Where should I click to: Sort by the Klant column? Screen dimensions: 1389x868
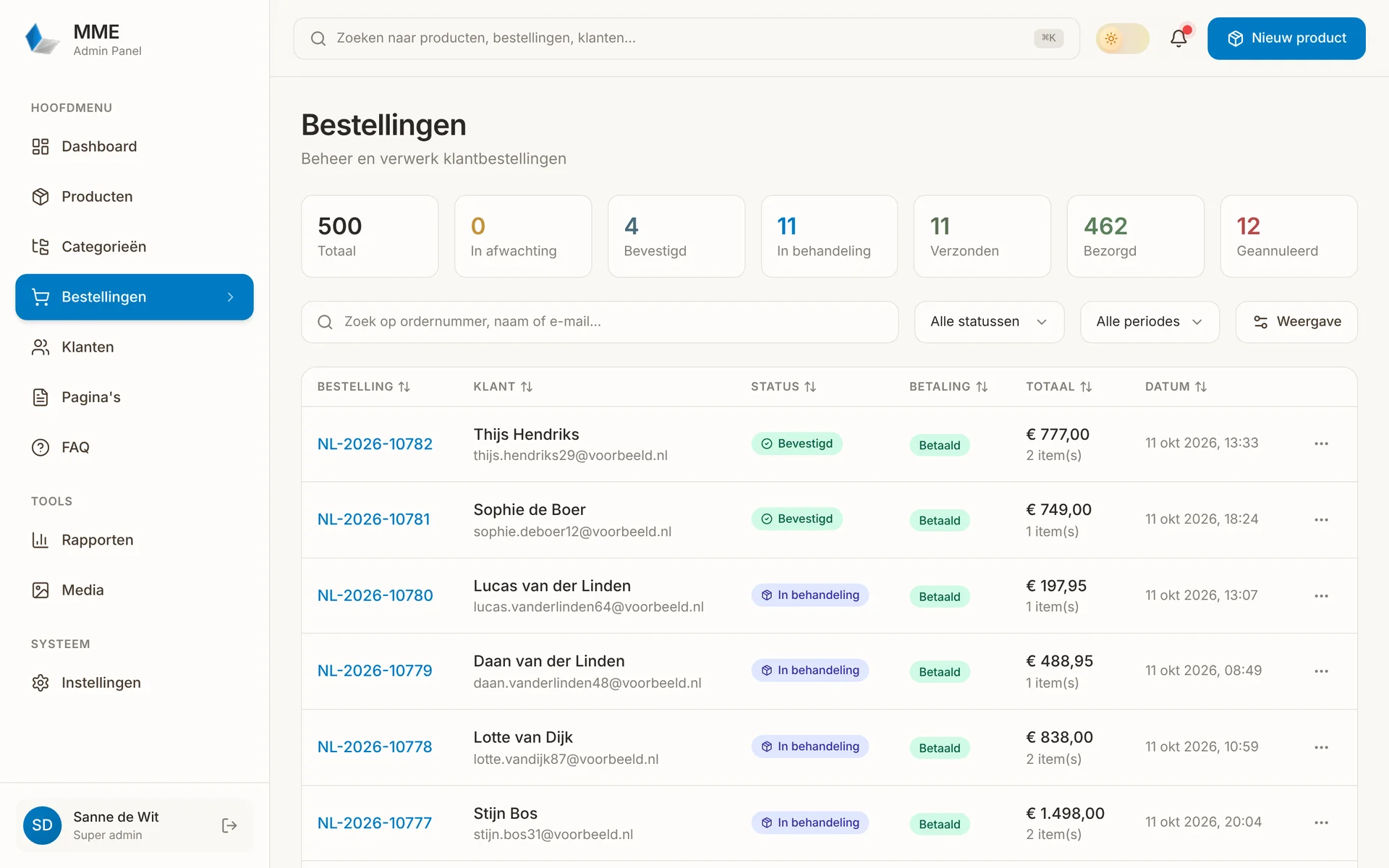coord(503,387)
